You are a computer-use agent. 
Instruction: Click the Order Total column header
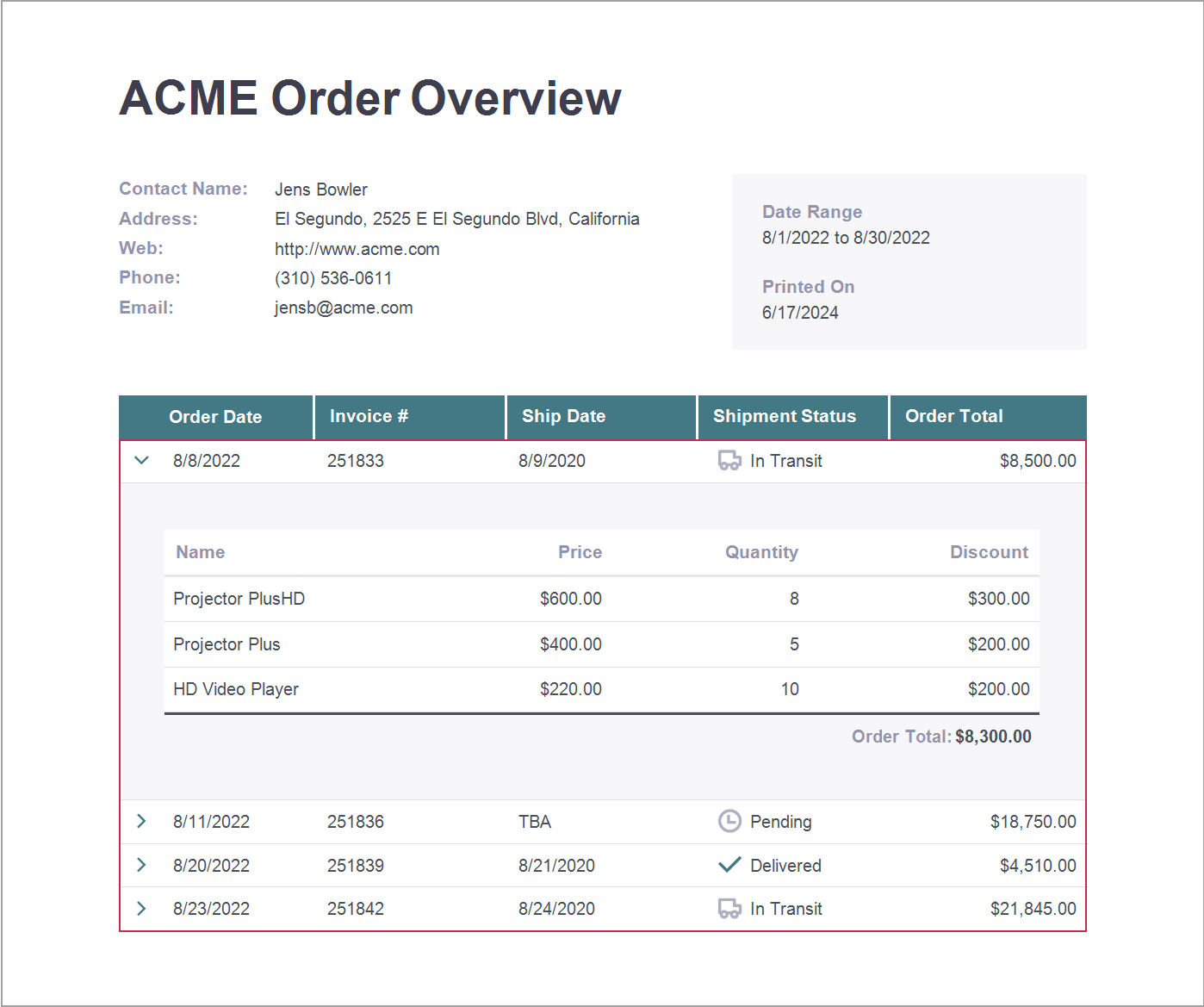(988, 417)
